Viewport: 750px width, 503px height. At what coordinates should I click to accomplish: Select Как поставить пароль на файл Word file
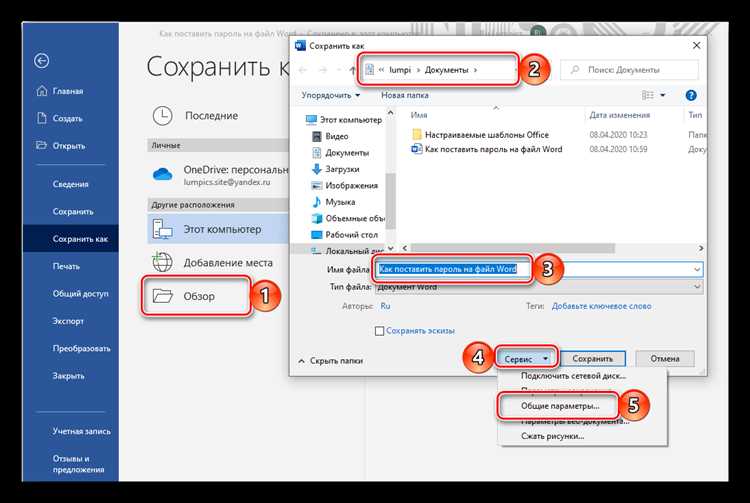coord(487,149)
